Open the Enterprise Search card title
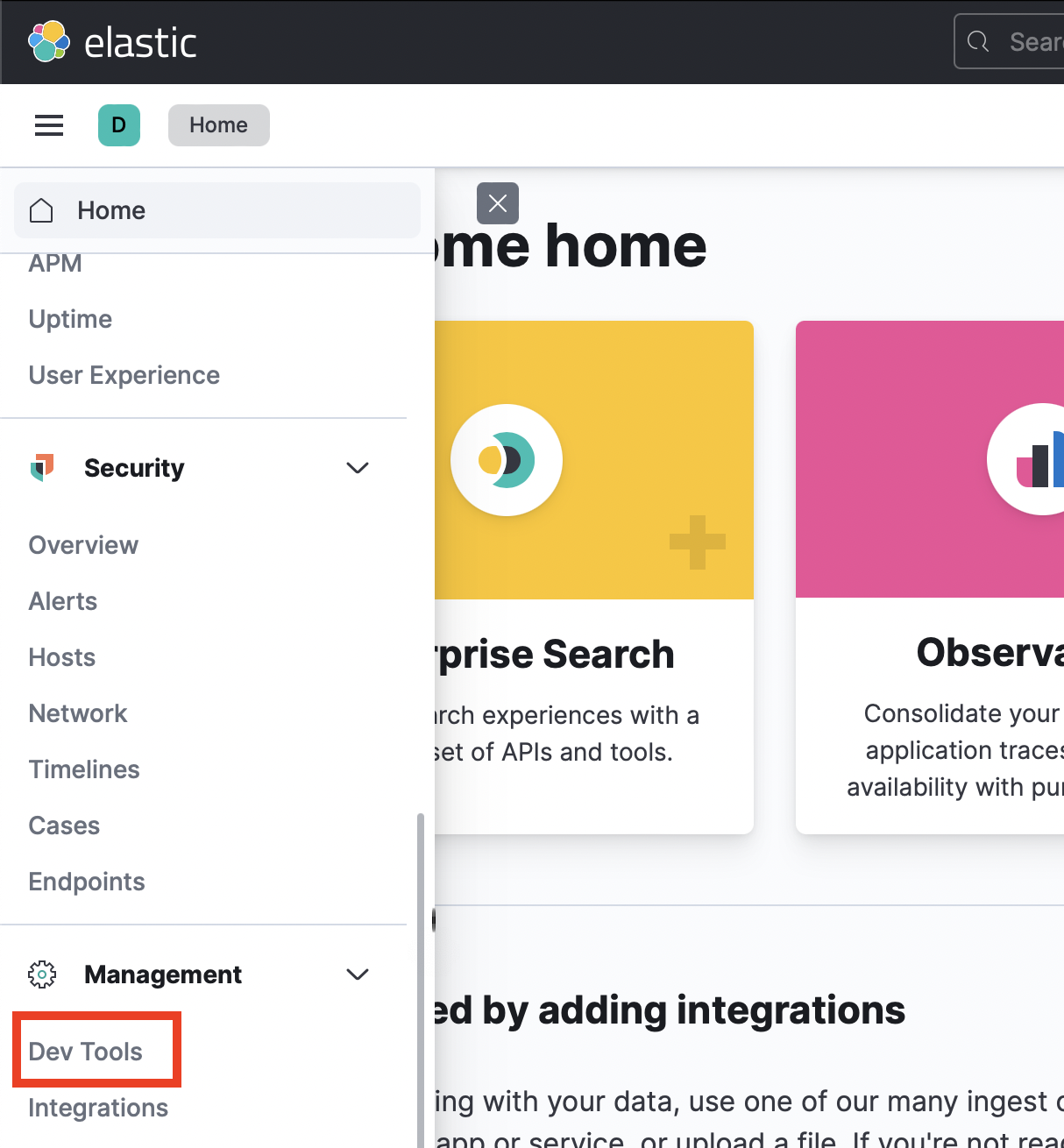 click(556, 655)
